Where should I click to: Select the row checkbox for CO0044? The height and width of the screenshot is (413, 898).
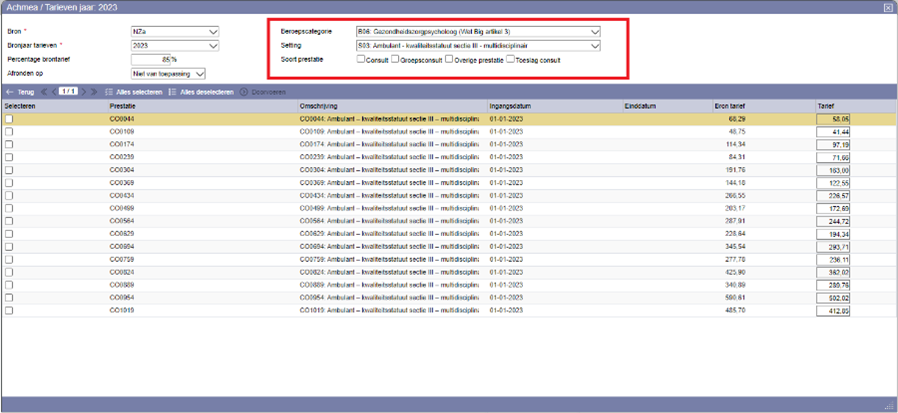pos(9,118)
